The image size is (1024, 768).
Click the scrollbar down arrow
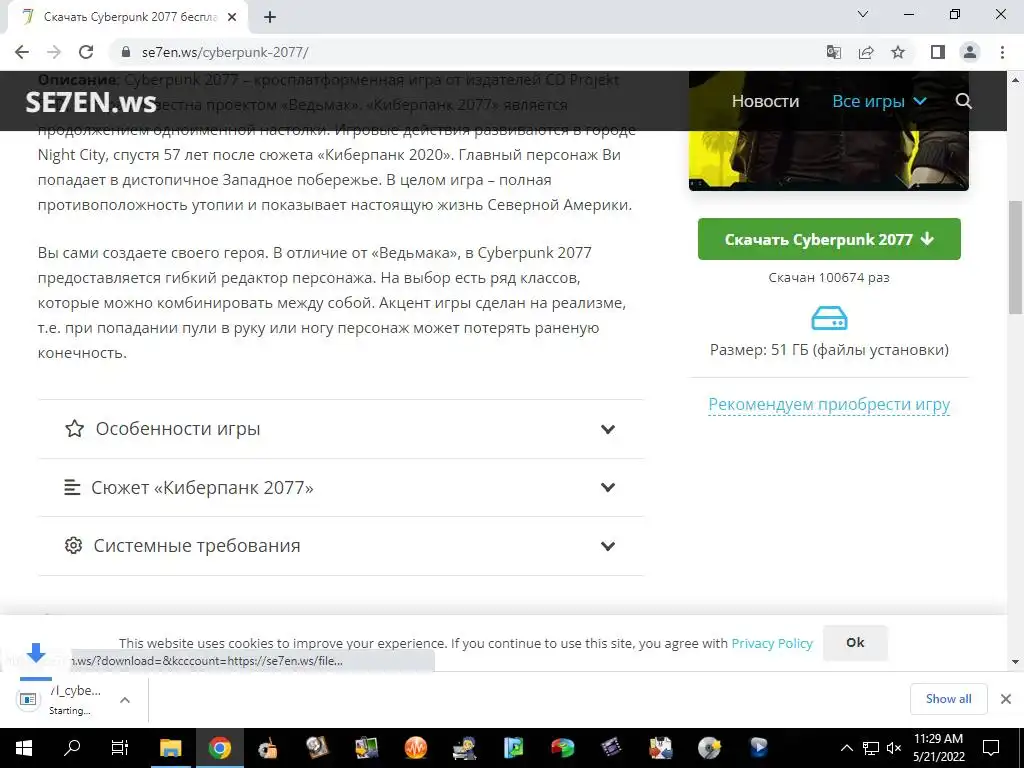tap(1016, 662)
